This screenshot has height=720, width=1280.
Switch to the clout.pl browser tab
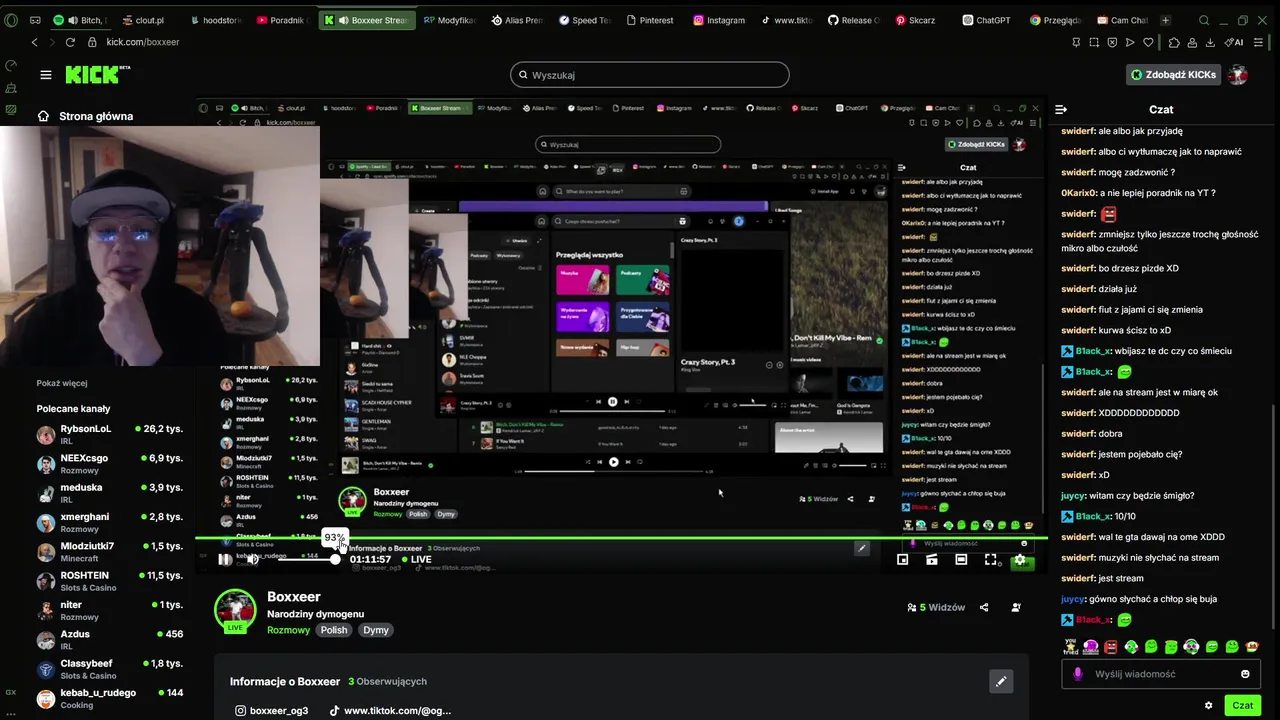tap(143, 20)
